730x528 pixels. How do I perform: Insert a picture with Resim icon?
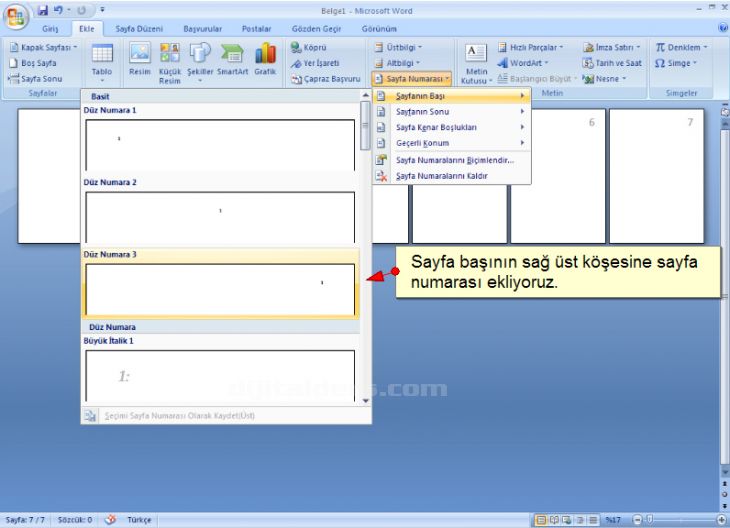pos(140,60)
